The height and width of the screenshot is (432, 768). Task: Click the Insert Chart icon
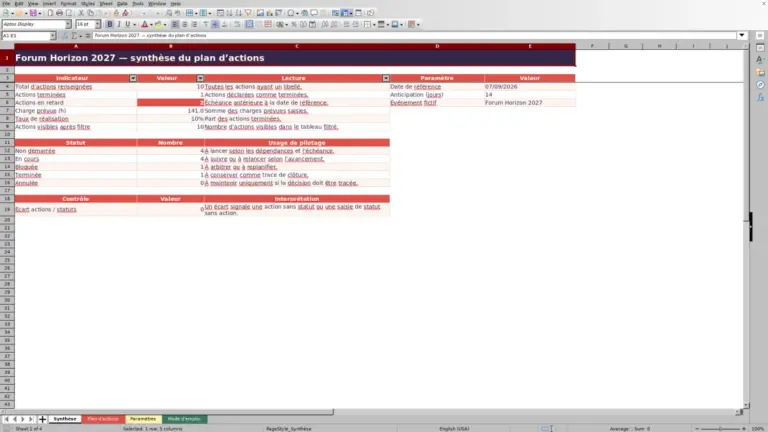269,13
